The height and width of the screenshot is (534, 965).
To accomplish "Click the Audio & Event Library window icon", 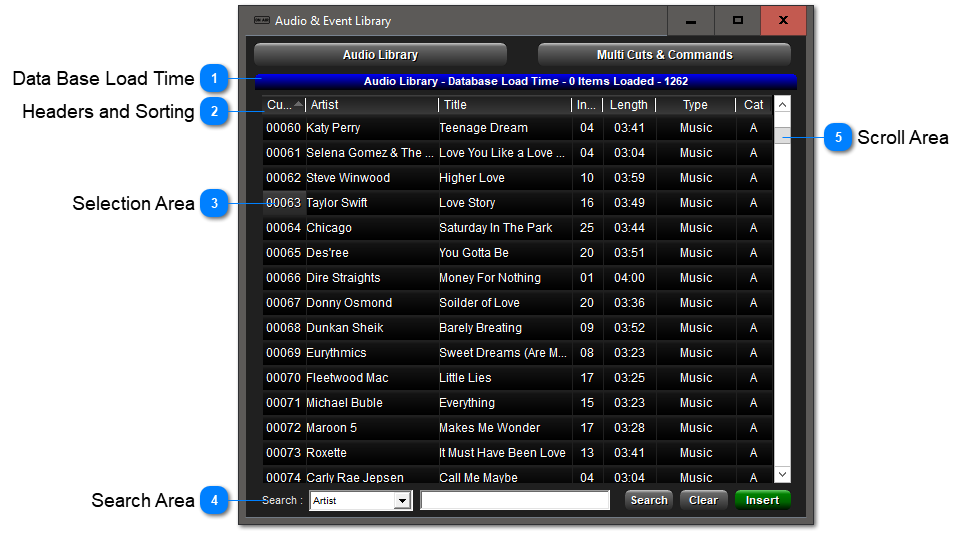I will click(262, 20).
